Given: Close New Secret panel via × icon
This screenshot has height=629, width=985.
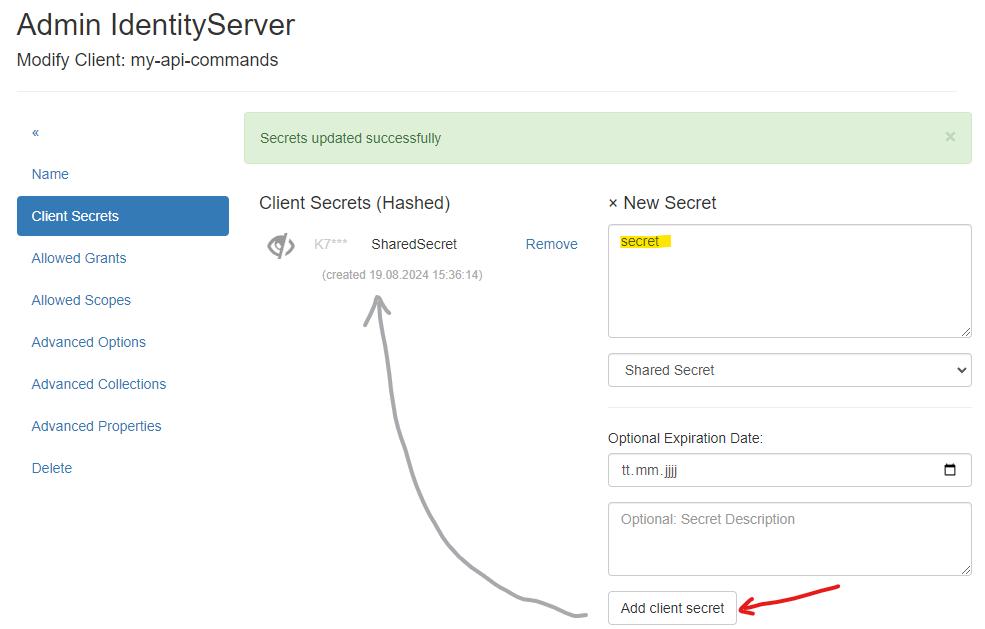Looking at the screenshot, I should click(613, 203).
